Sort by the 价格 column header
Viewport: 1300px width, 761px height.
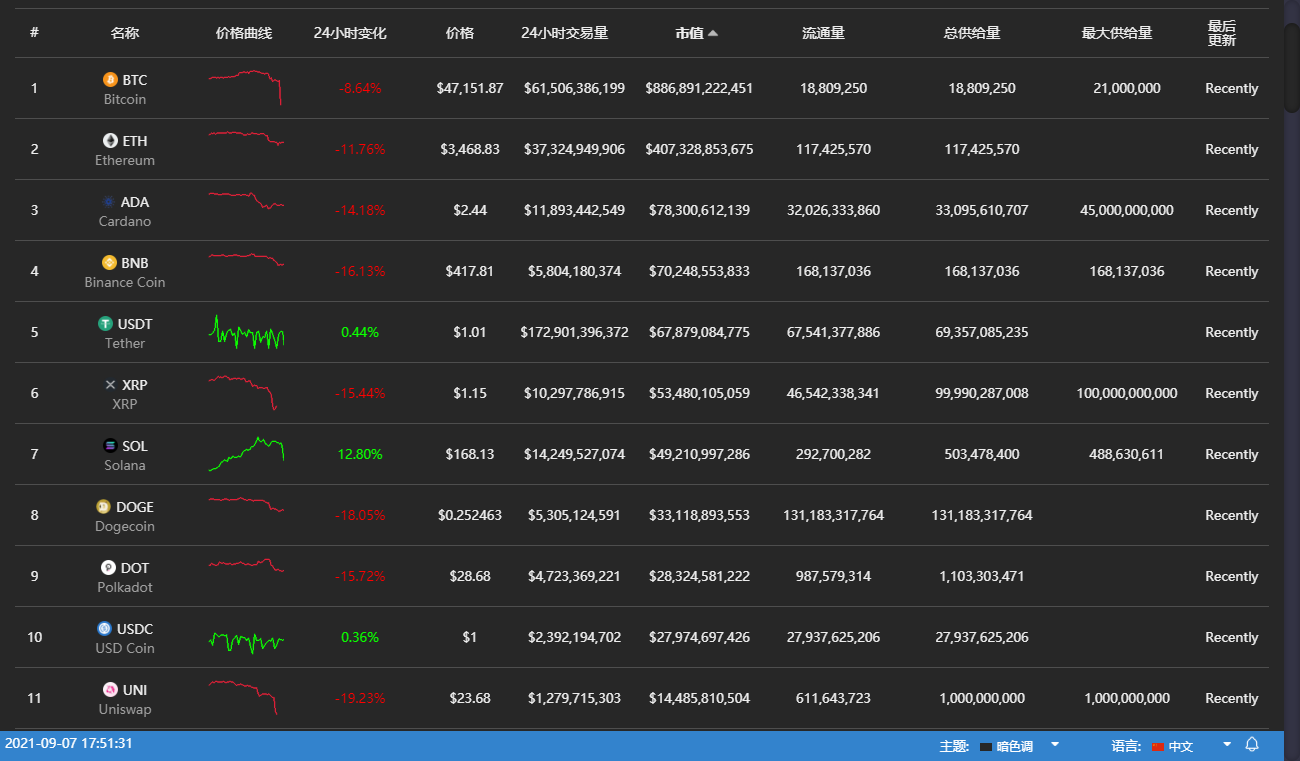[x=460, y=33]
